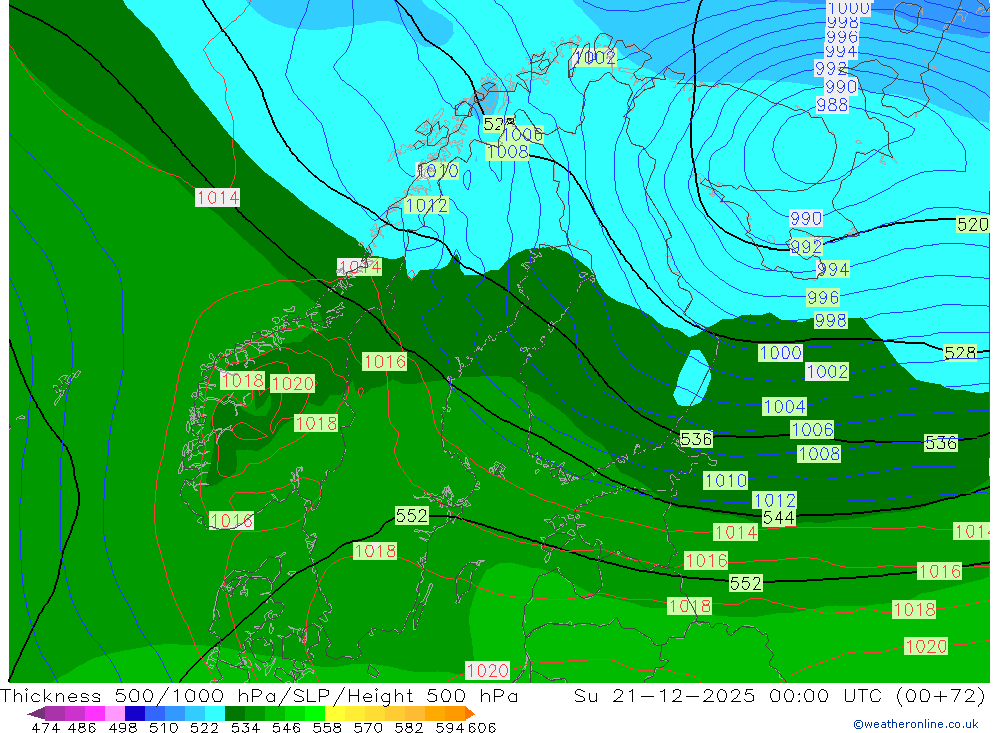Click the purple arrow at legend start
Image resolution: width=1000 pixels, height=733 pixels.
[36, 713]
